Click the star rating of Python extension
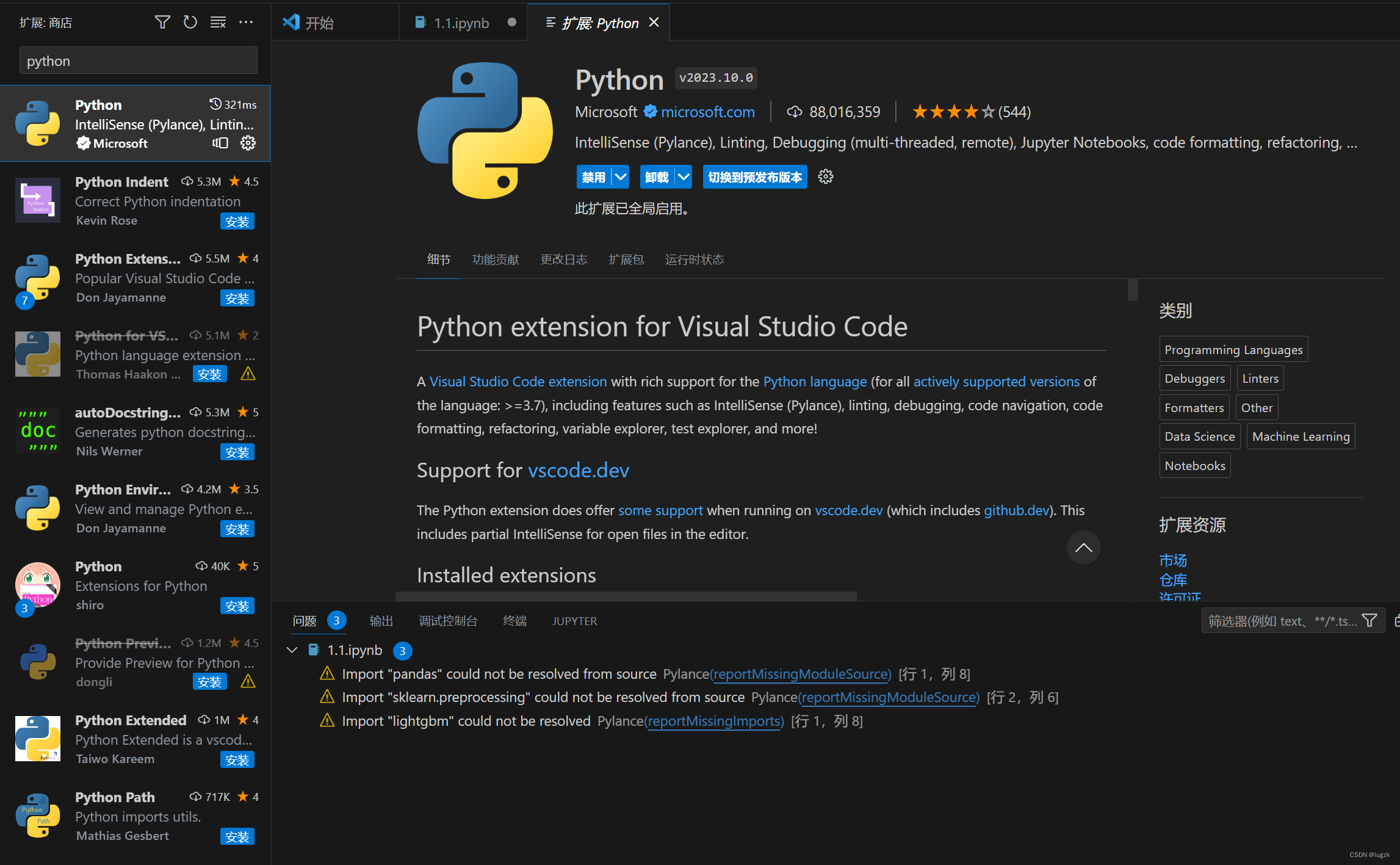1400x865 pixels. 953,112
